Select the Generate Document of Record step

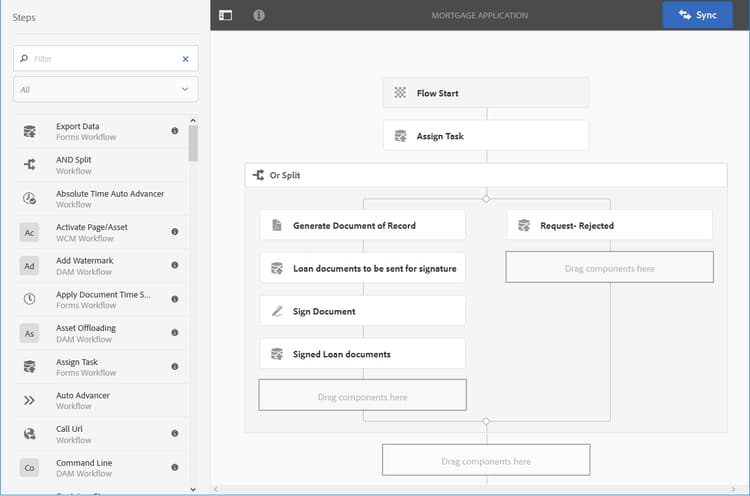click(363, 225)
